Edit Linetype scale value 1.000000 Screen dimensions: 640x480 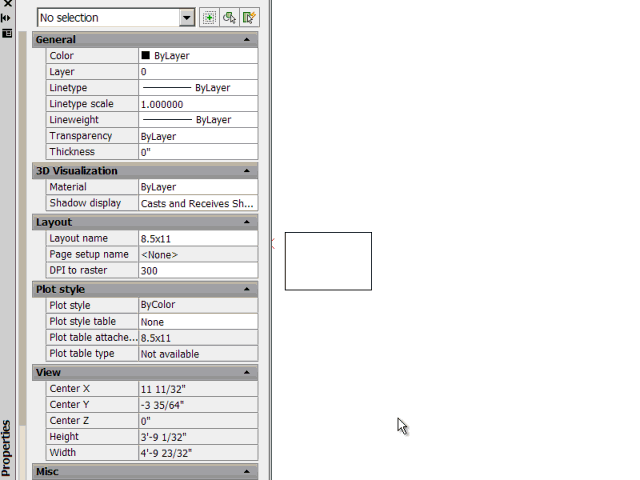point(198,104)
